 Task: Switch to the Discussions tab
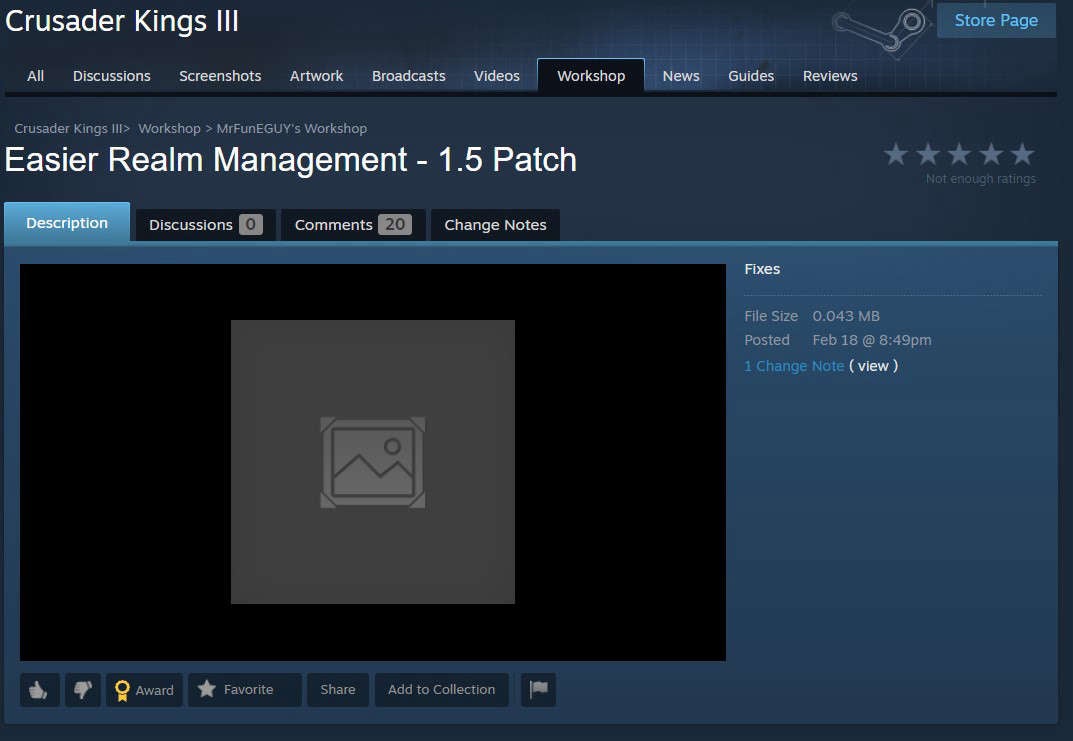204,224
